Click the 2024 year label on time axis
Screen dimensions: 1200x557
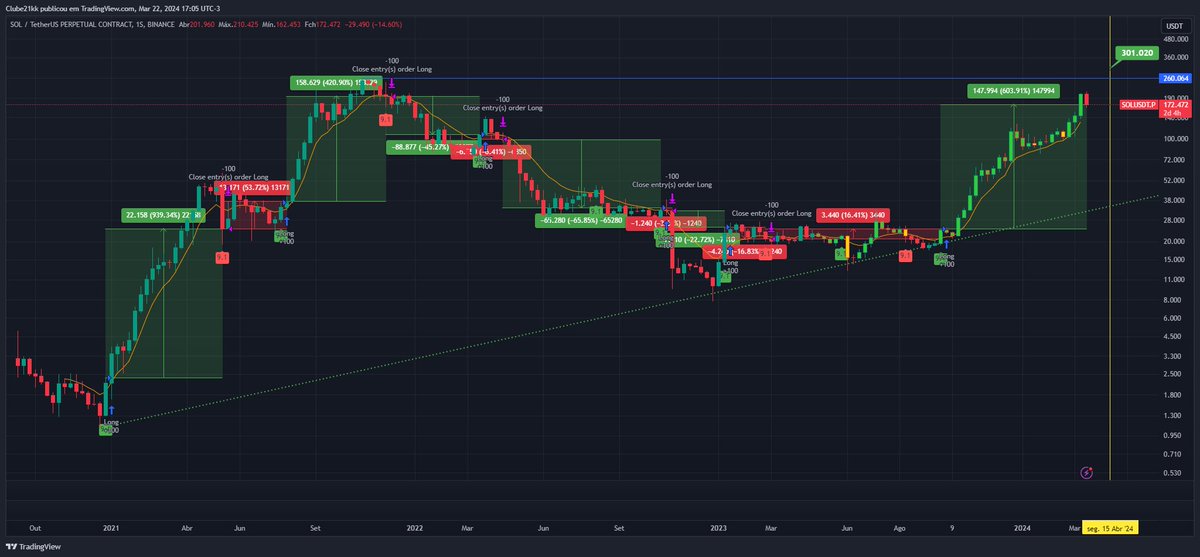(1022, 526)
